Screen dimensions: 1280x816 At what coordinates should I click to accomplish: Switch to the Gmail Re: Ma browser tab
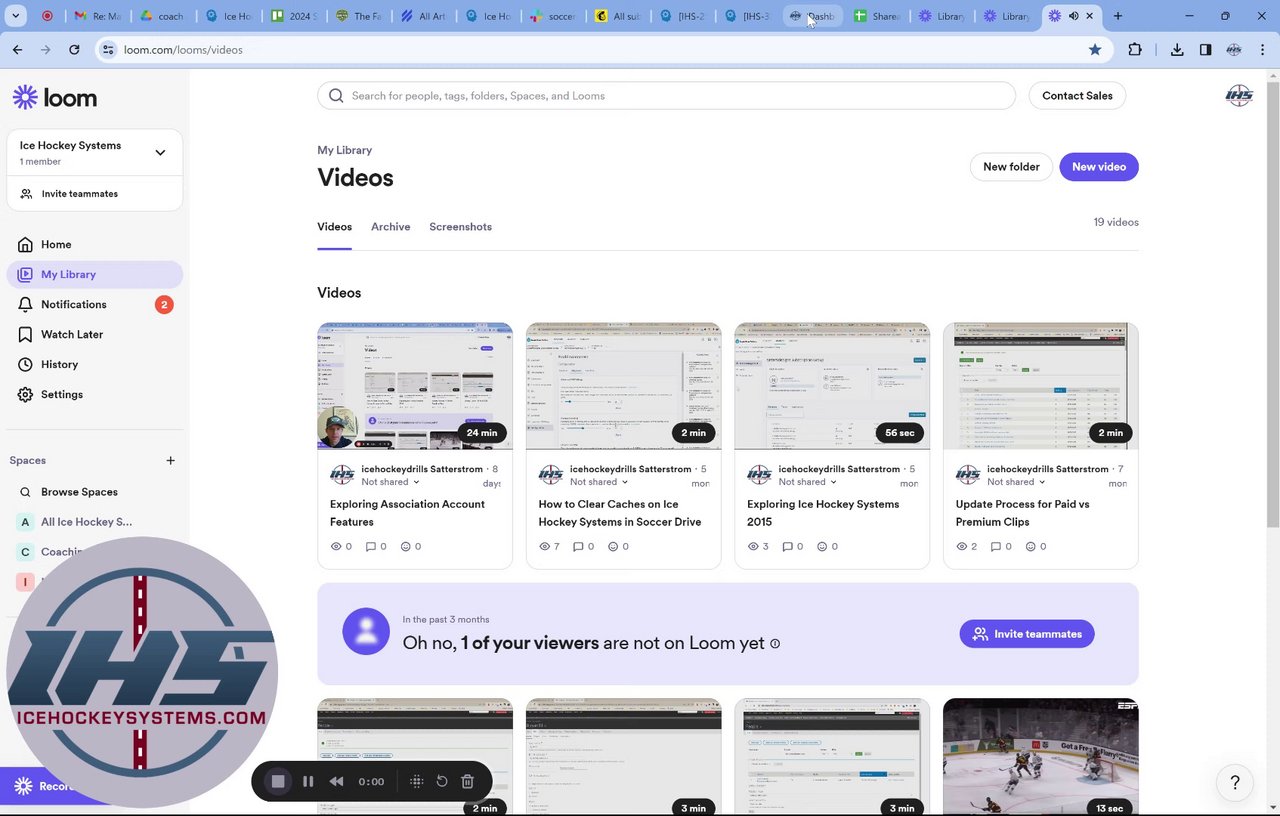pyautogui.click(x=98, y=16)
